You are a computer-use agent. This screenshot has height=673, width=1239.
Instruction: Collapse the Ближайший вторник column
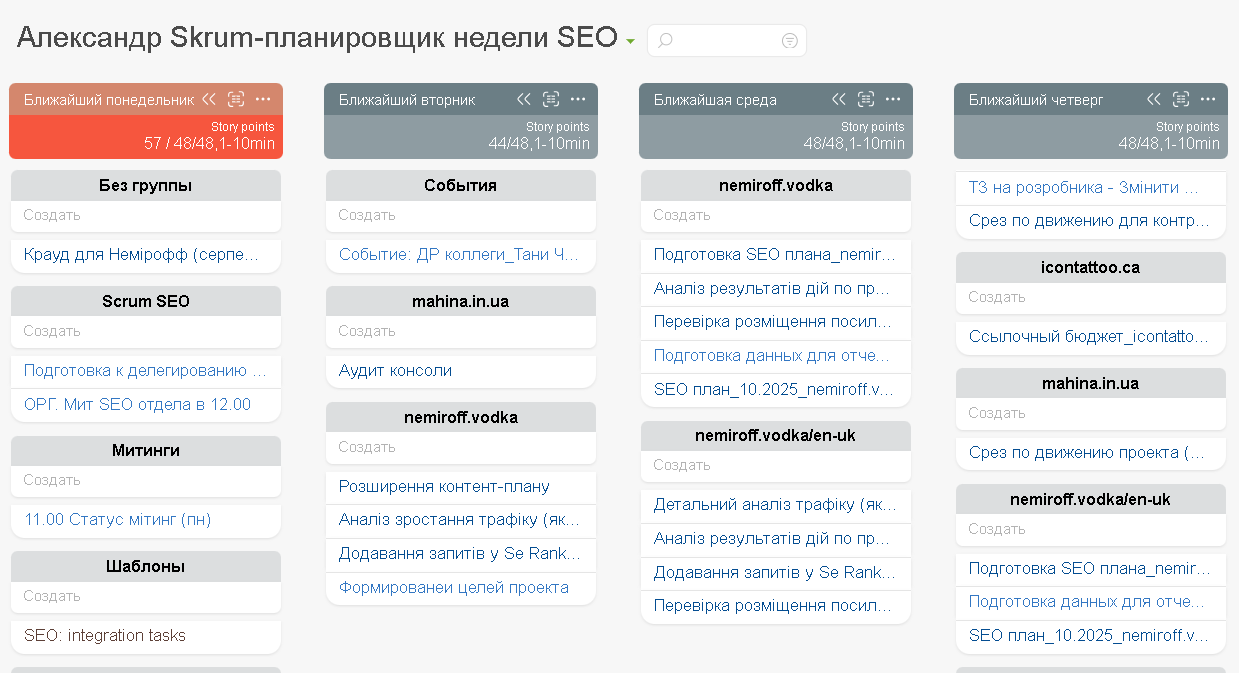(524, 99)
